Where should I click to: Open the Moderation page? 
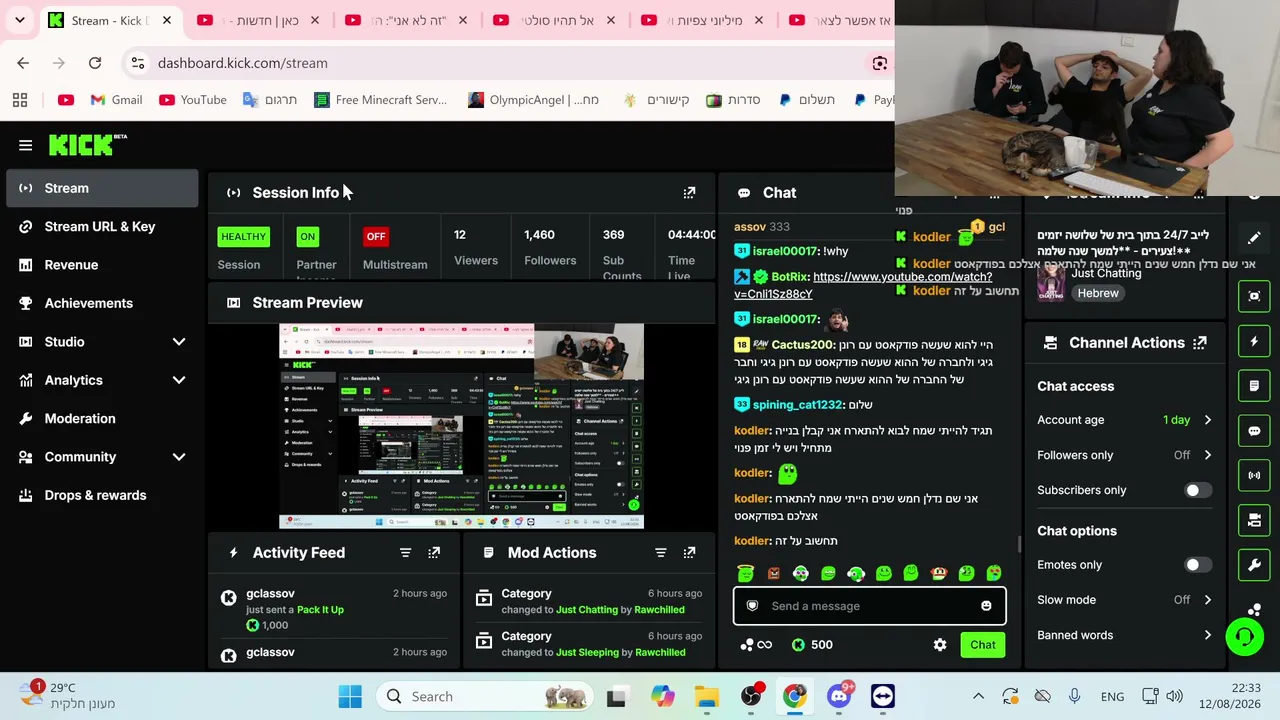102,419
